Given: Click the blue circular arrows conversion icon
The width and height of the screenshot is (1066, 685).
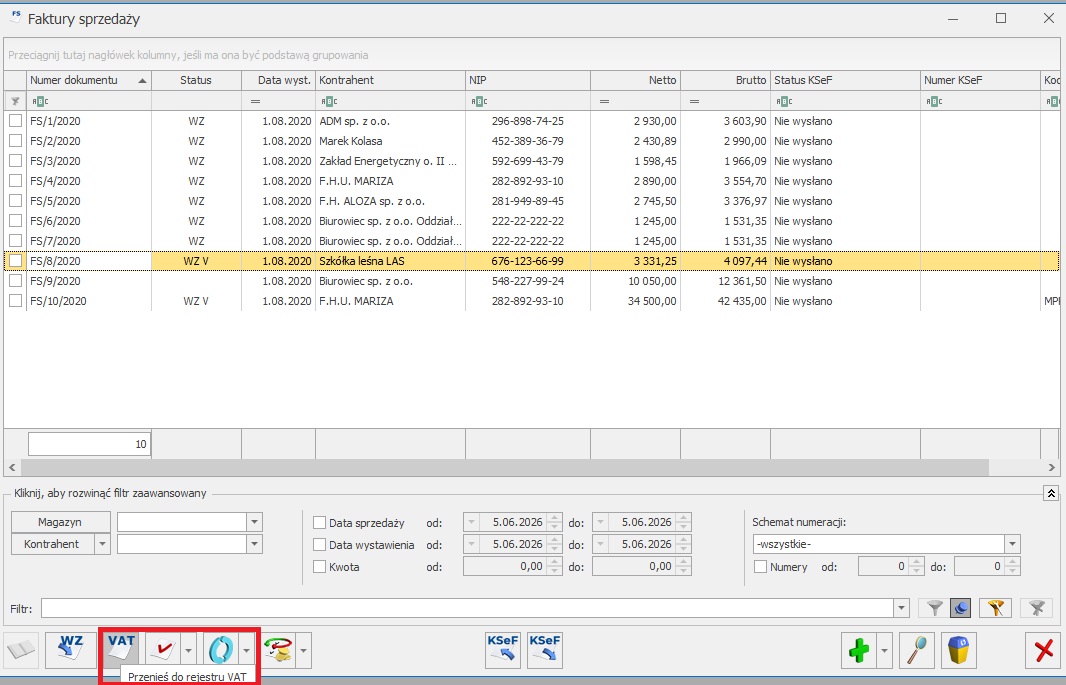Looking at the screenshot, I should (x=220, y=650).
